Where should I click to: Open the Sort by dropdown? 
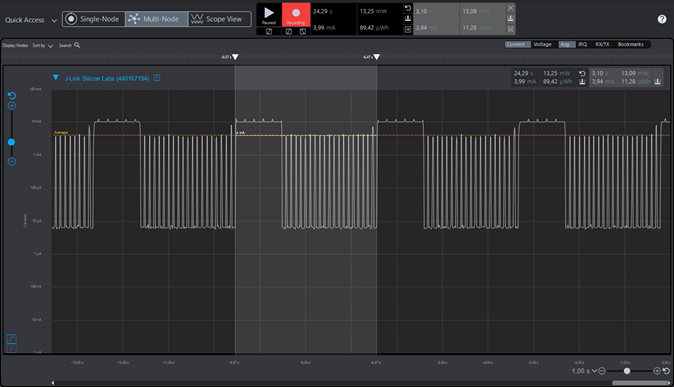click(x=43, y=46)
